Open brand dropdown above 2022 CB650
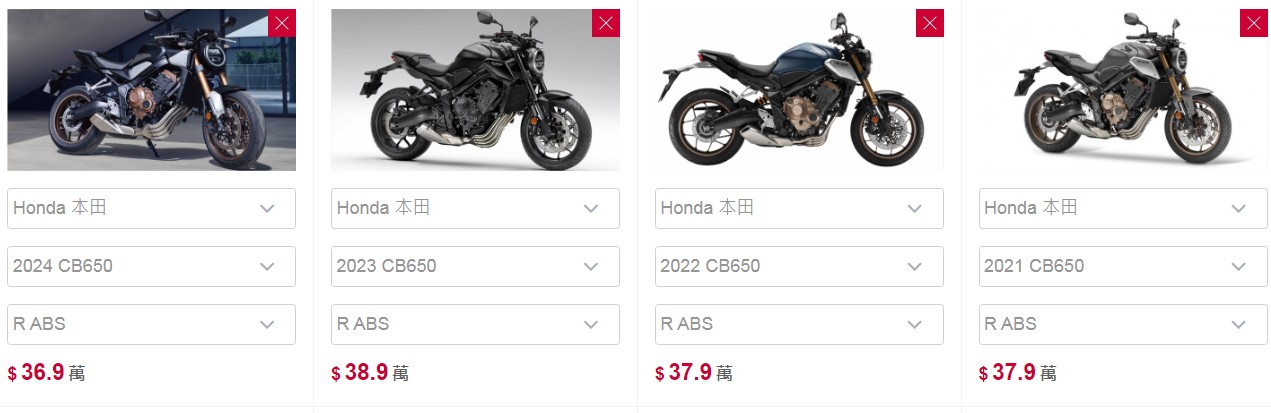 point(799,208)
